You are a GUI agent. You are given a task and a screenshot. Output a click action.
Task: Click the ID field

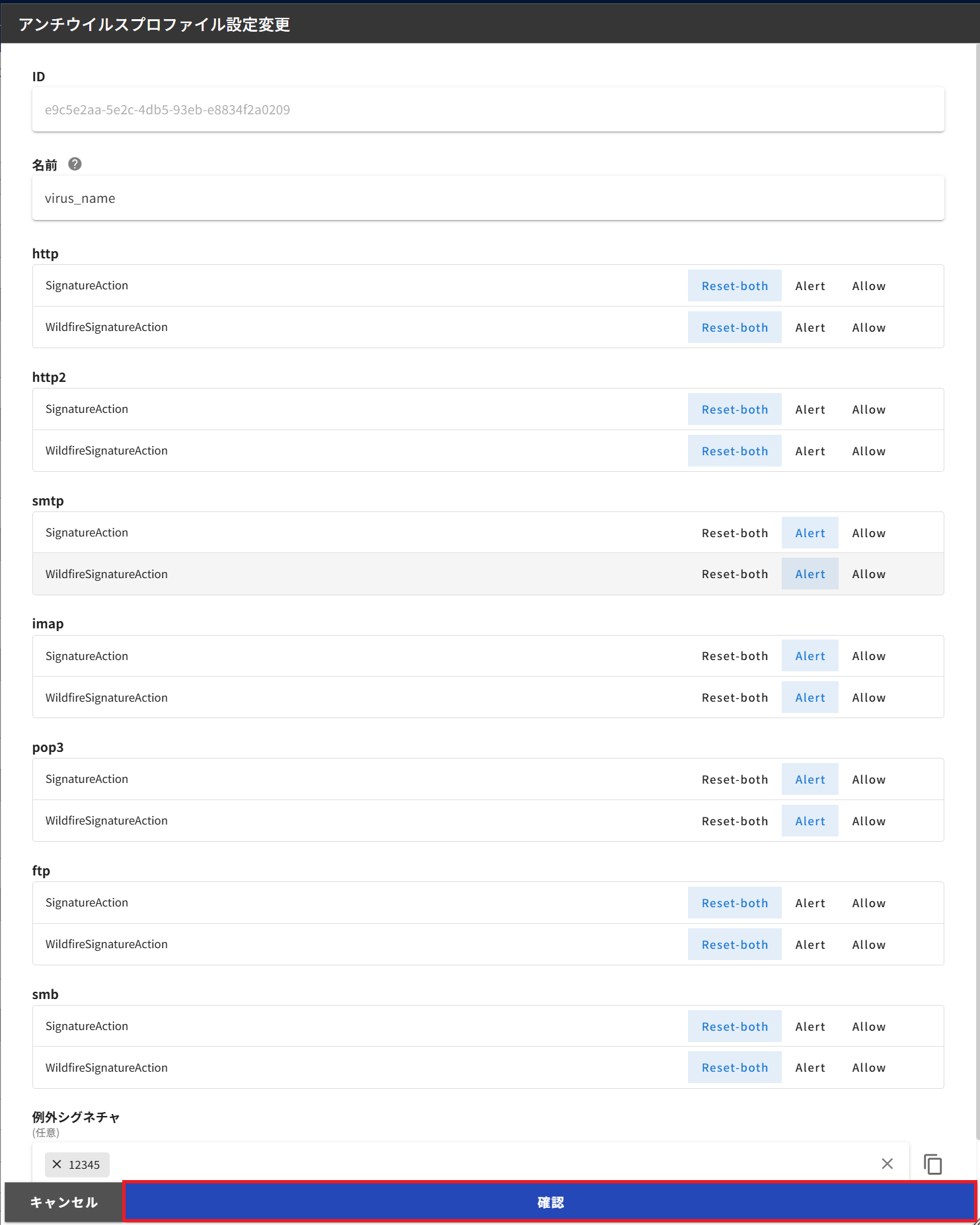488,110
